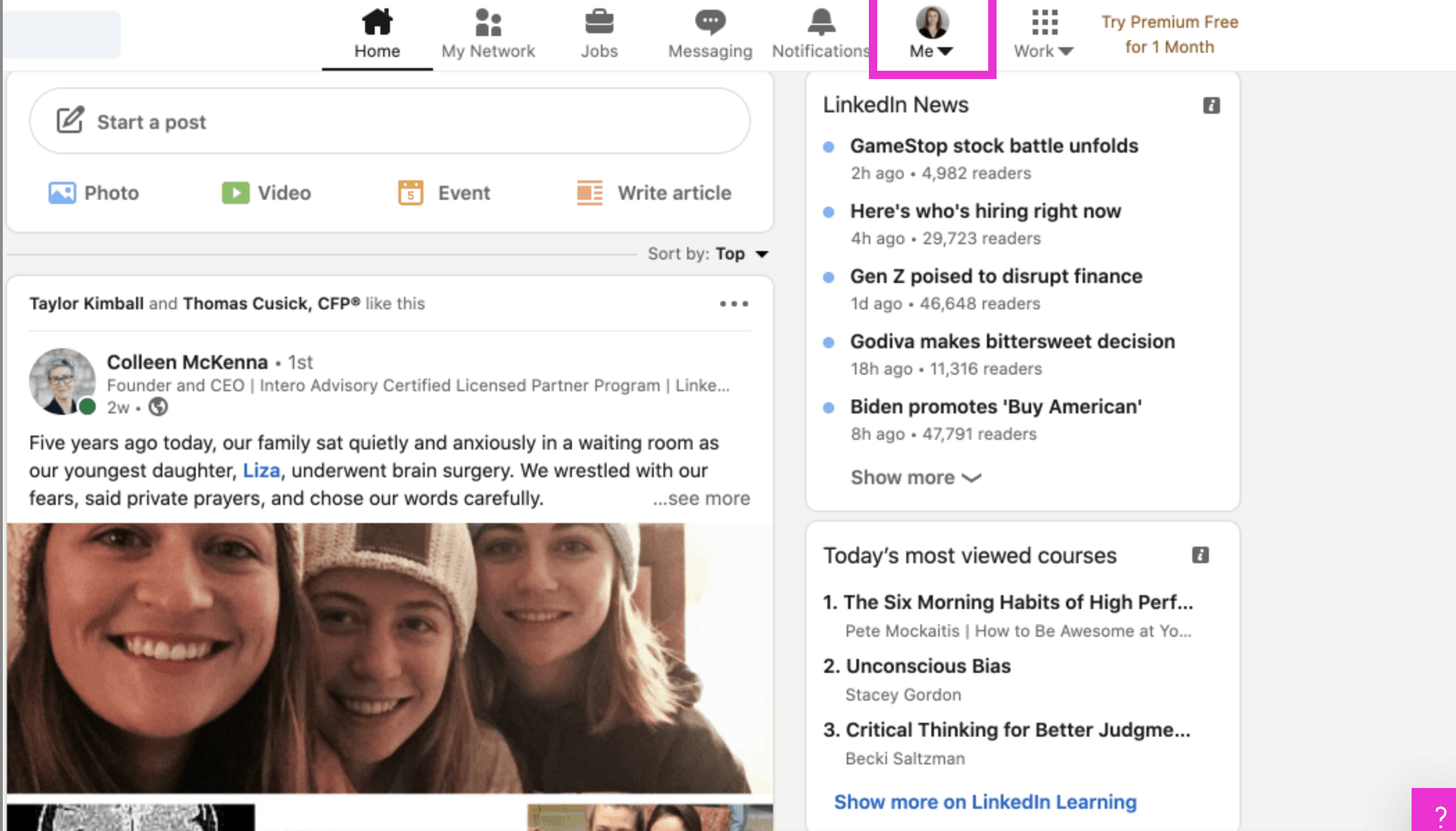Screen dimensions: 1456x831
Task: Click the Video button label
Action: (285, 193)
